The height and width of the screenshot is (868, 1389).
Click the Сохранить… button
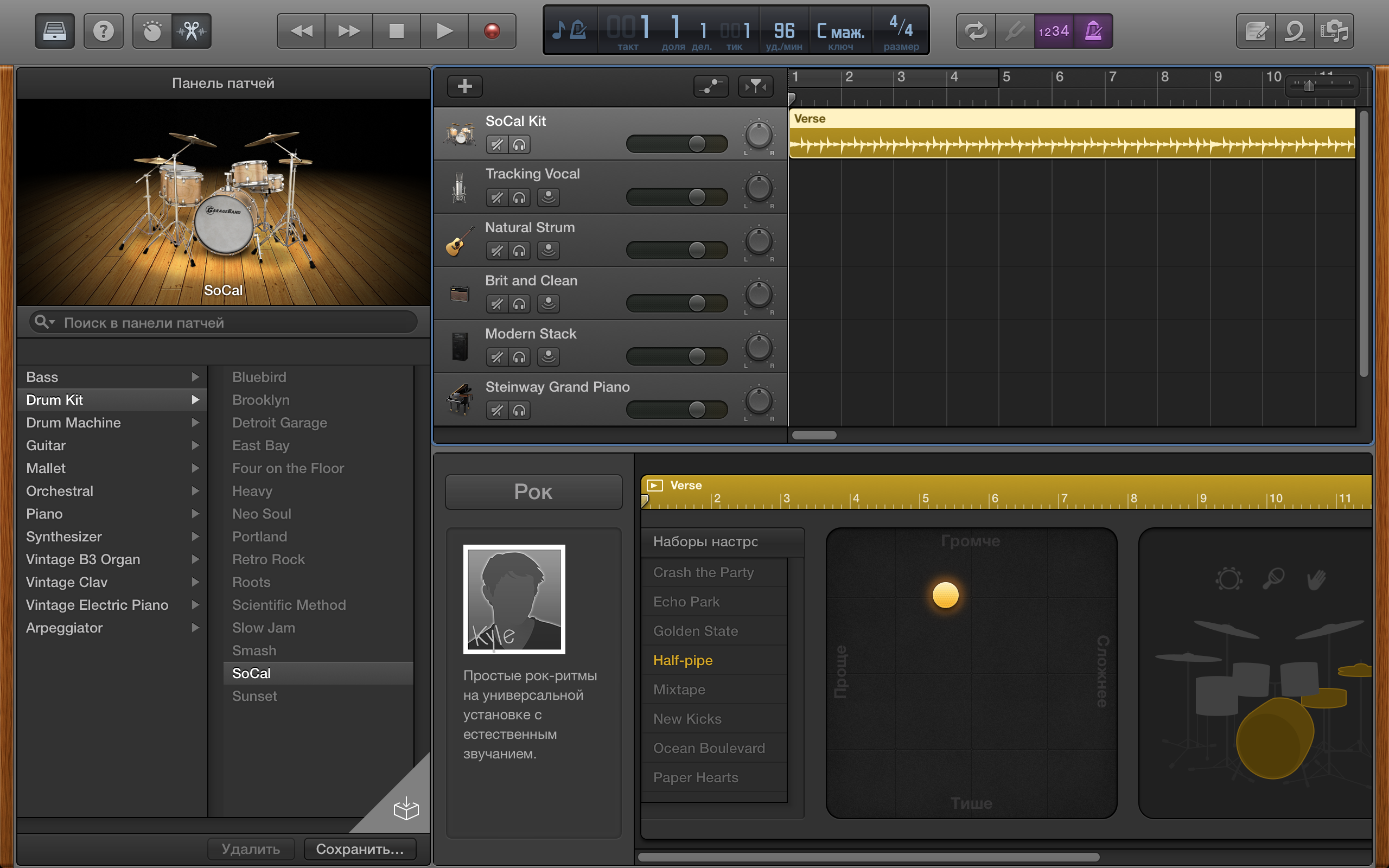(359, 848)
